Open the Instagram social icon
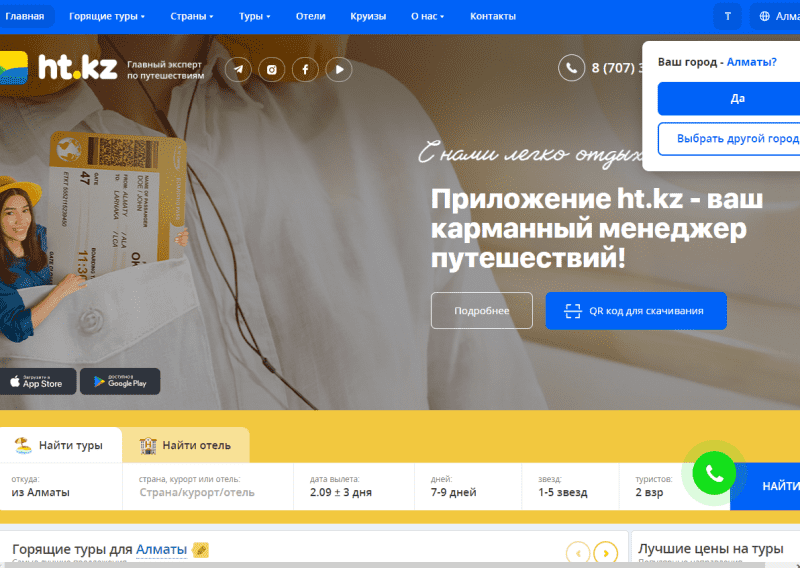The image size is (800, 568). [x=271, y=69]
